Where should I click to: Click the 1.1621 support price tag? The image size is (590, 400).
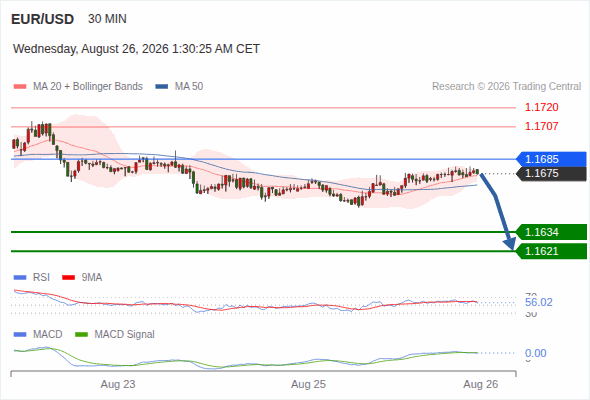[551, 251]
